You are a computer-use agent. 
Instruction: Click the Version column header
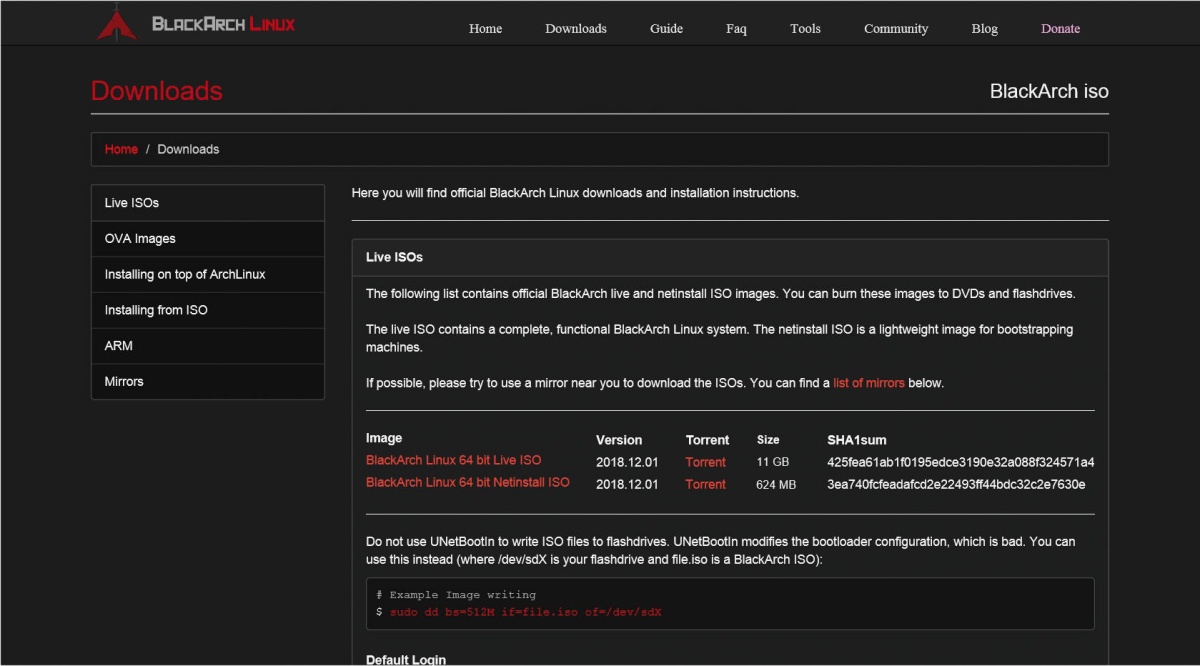(x=619, y=440)
